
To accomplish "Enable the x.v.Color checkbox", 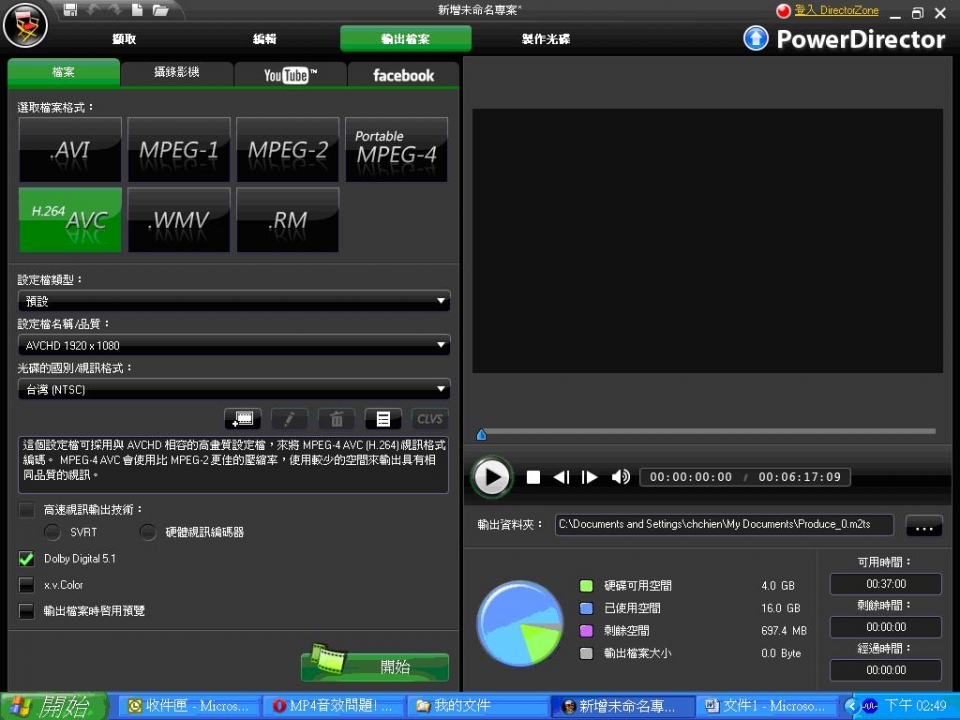I will click(27, 584).
